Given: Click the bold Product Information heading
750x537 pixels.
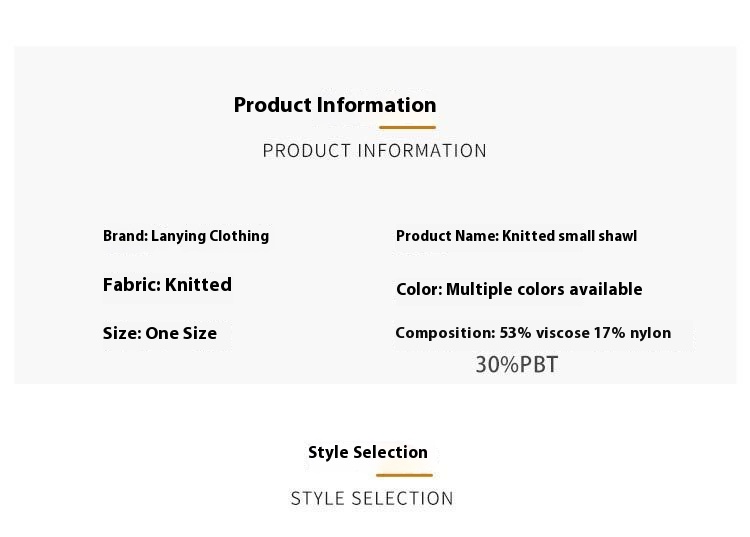Looking at the screenshot, I should 335,105.
